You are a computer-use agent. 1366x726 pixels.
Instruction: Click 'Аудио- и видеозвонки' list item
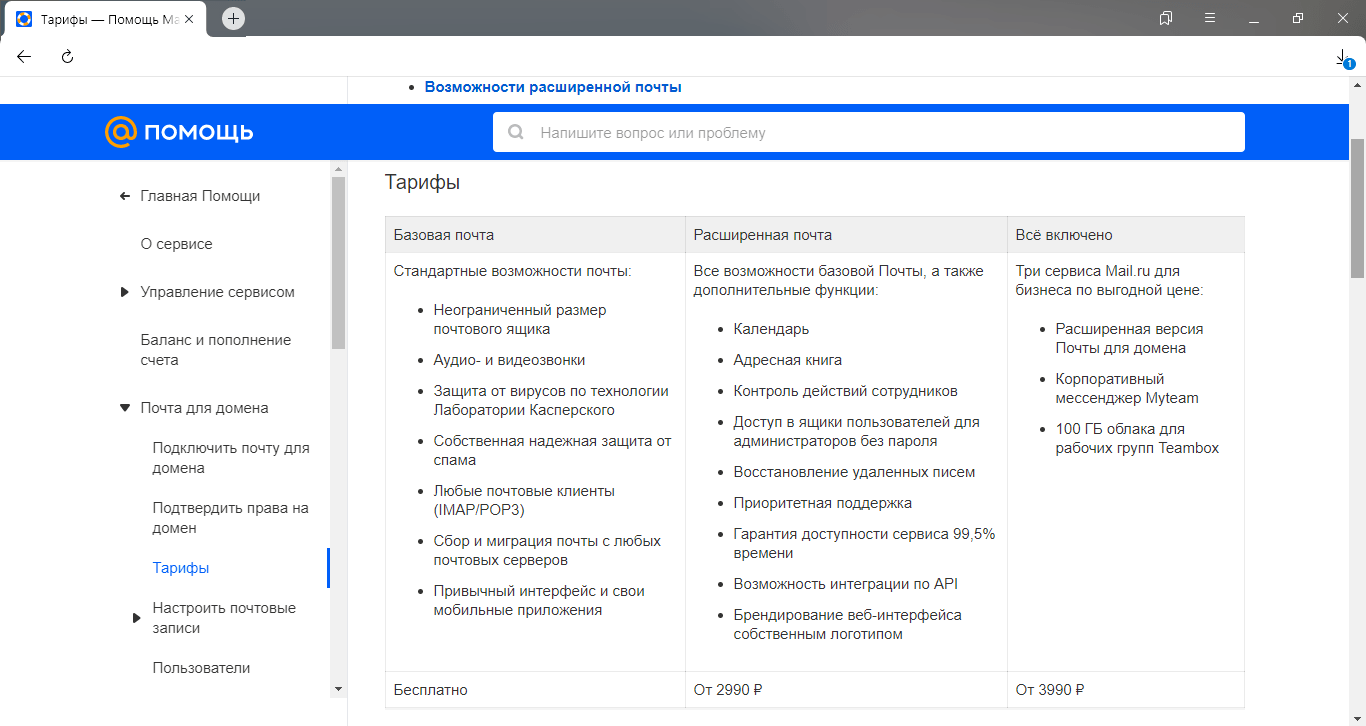point(509,360)
